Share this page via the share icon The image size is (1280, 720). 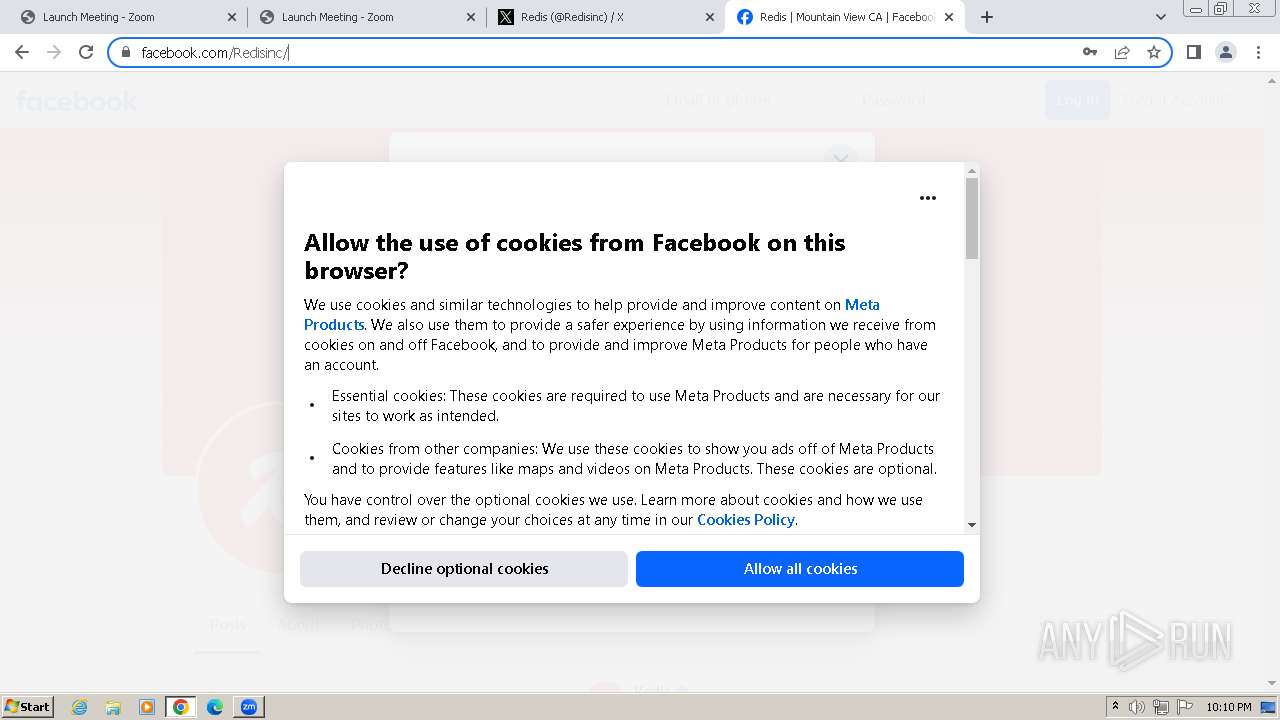1122,52
